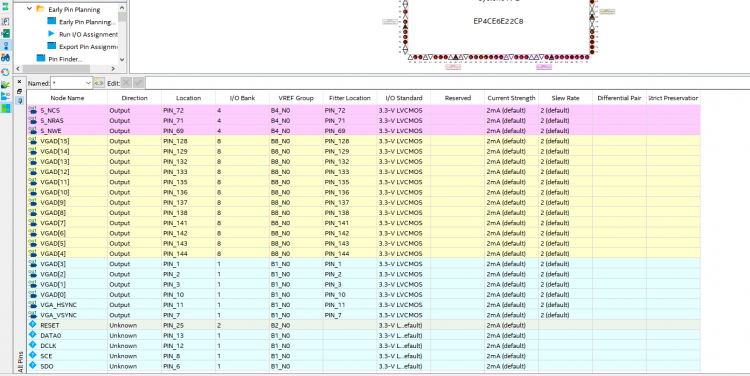Screen dimensions: 750x376
Task: Click the green blocks icon in the left toolbar
Action: click(x=5, y=109)
